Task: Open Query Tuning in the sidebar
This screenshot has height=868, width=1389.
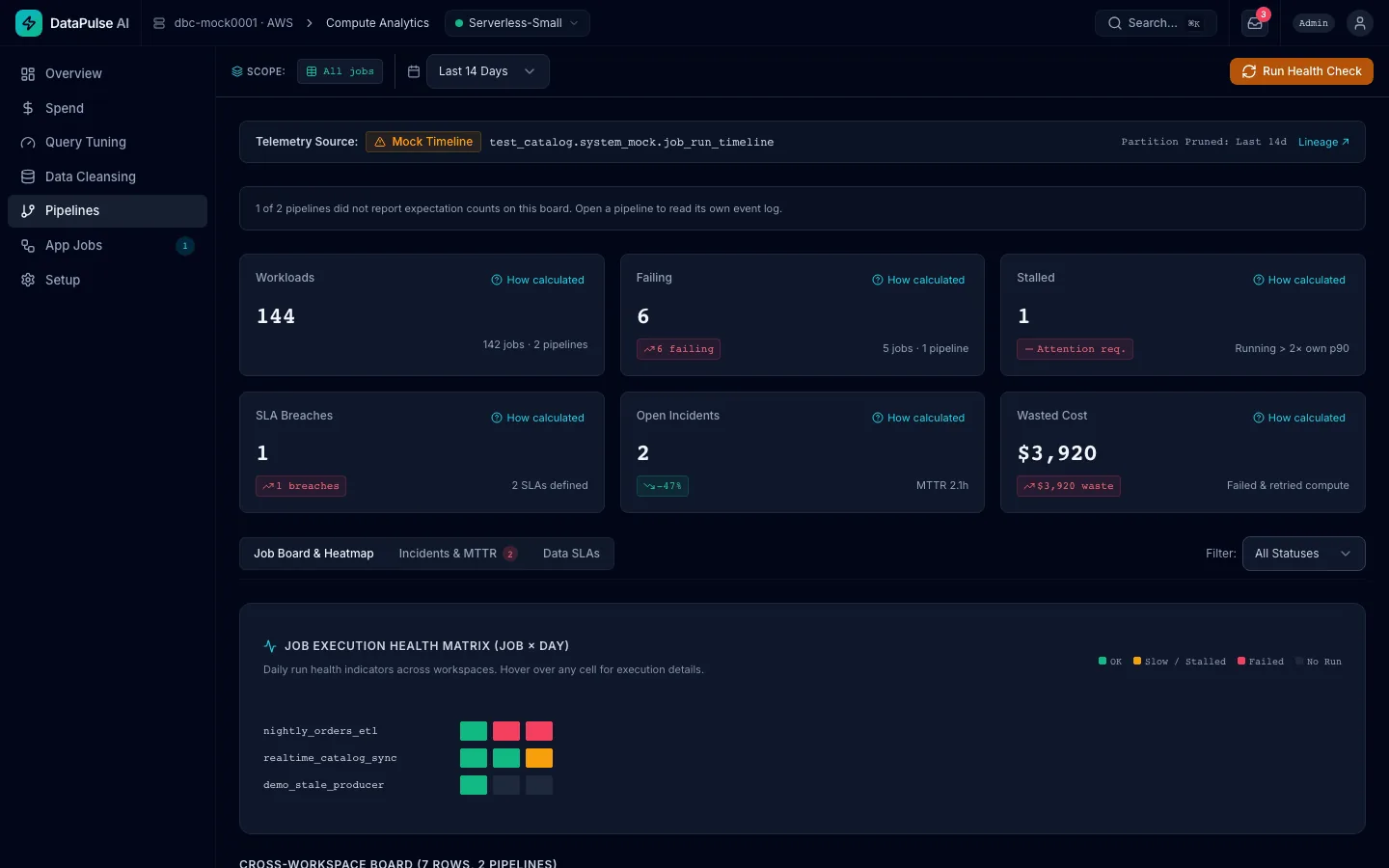Action: click(107, 143)
